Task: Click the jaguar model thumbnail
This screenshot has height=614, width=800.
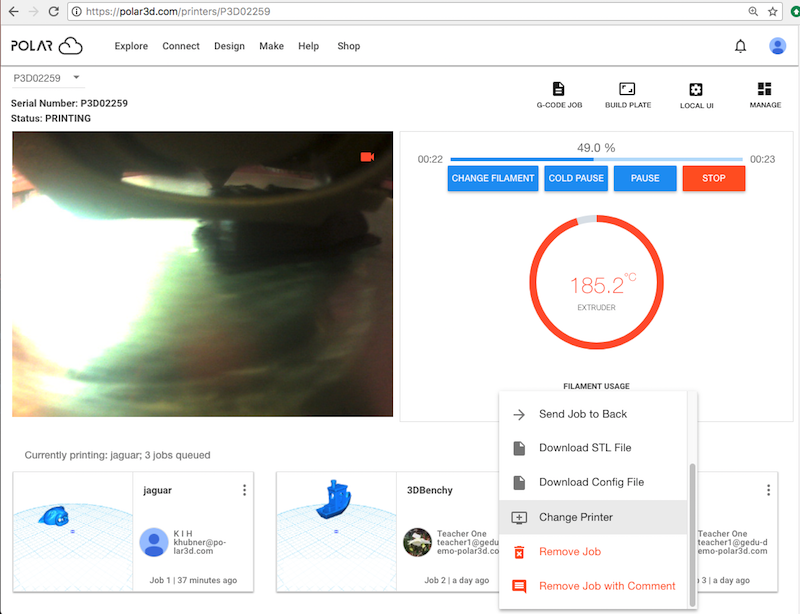Action: pyautogui.click(x=73, y=531)
